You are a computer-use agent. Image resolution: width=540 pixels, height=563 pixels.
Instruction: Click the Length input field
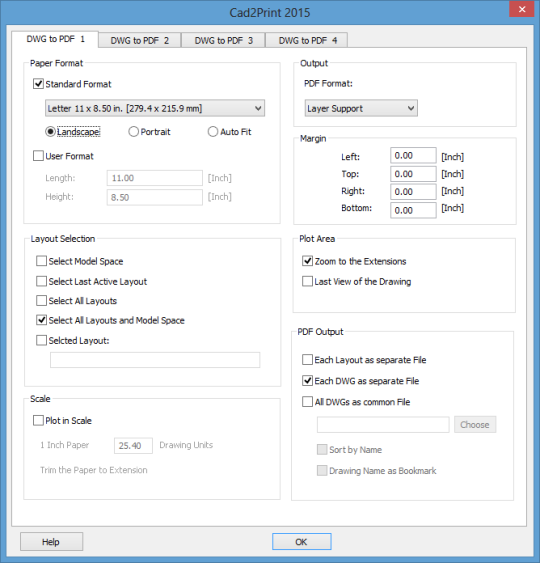pos(155,178)
